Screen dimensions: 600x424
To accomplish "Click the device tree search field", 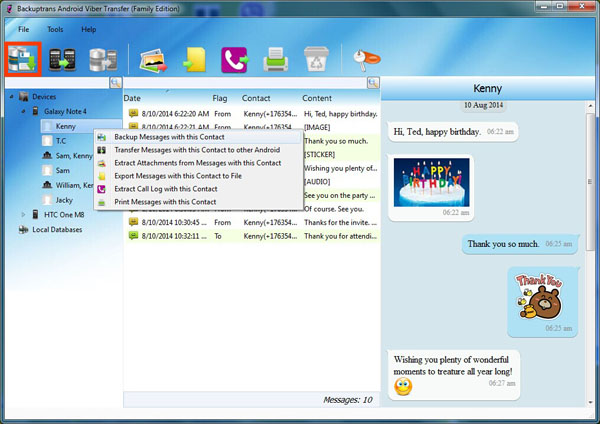I will (x=57, y=83).
